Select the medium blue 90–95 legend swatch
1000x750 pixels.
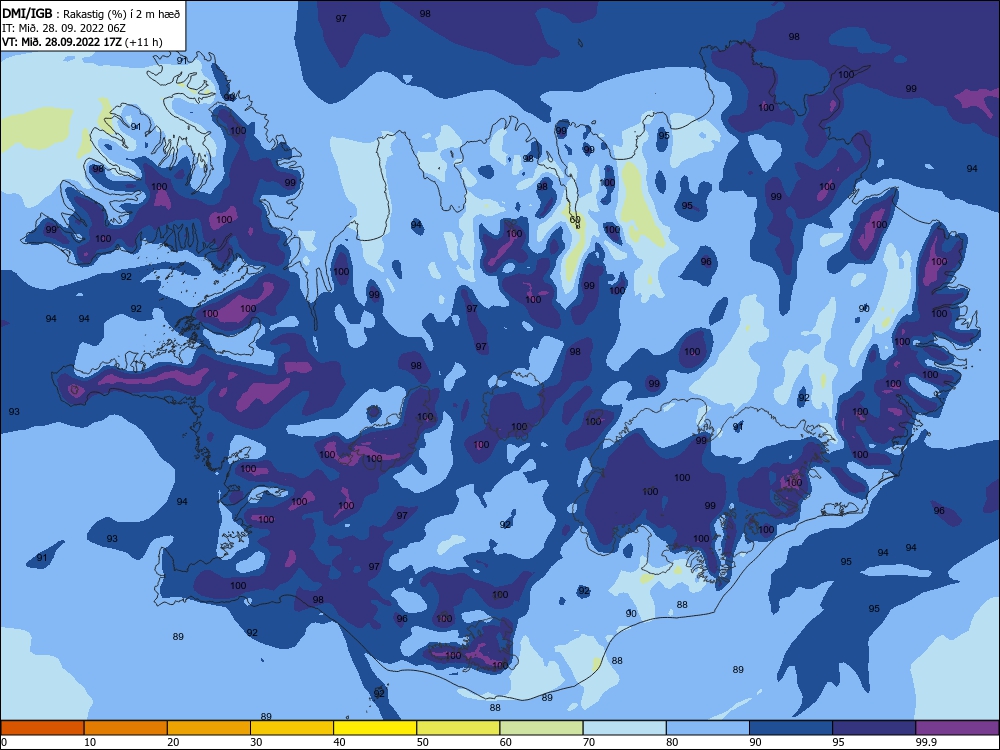coord(791,728)
